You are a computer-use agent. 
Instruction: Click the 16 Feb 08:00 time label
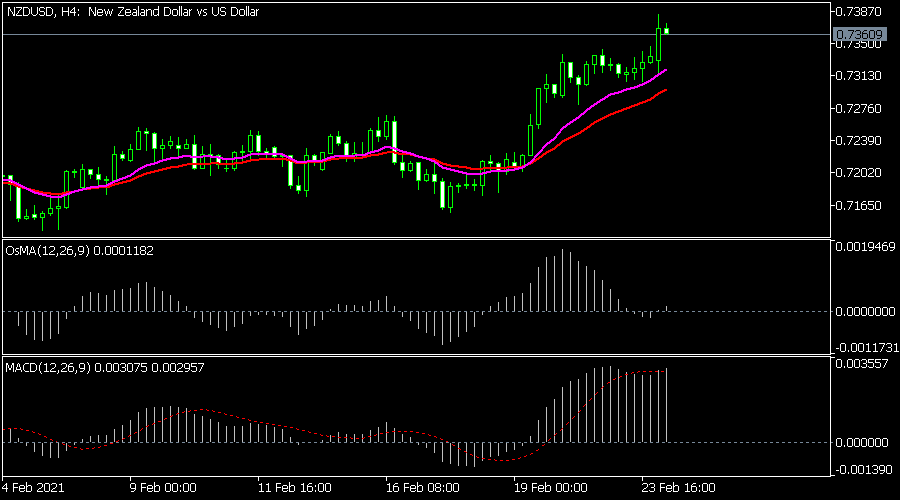click(x=422, y=488)
